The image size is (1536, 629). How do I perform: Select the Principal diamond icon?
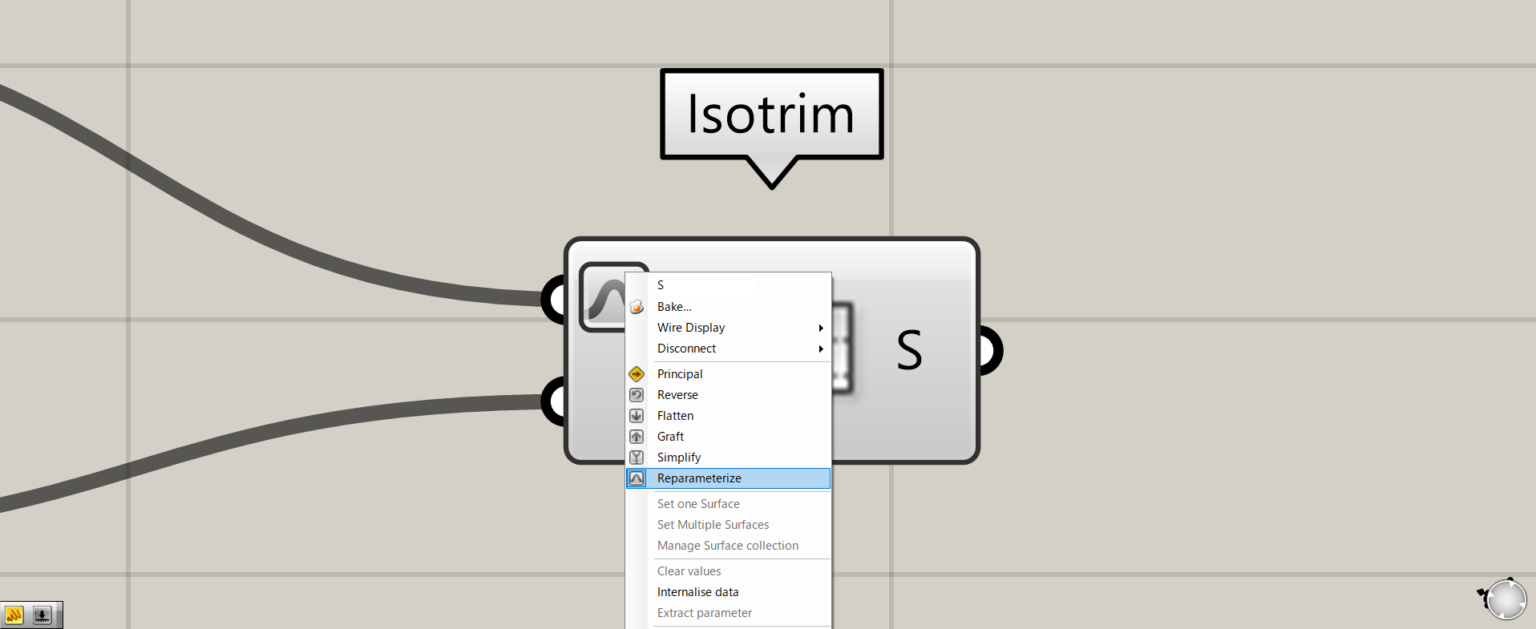tap(637, 373)
